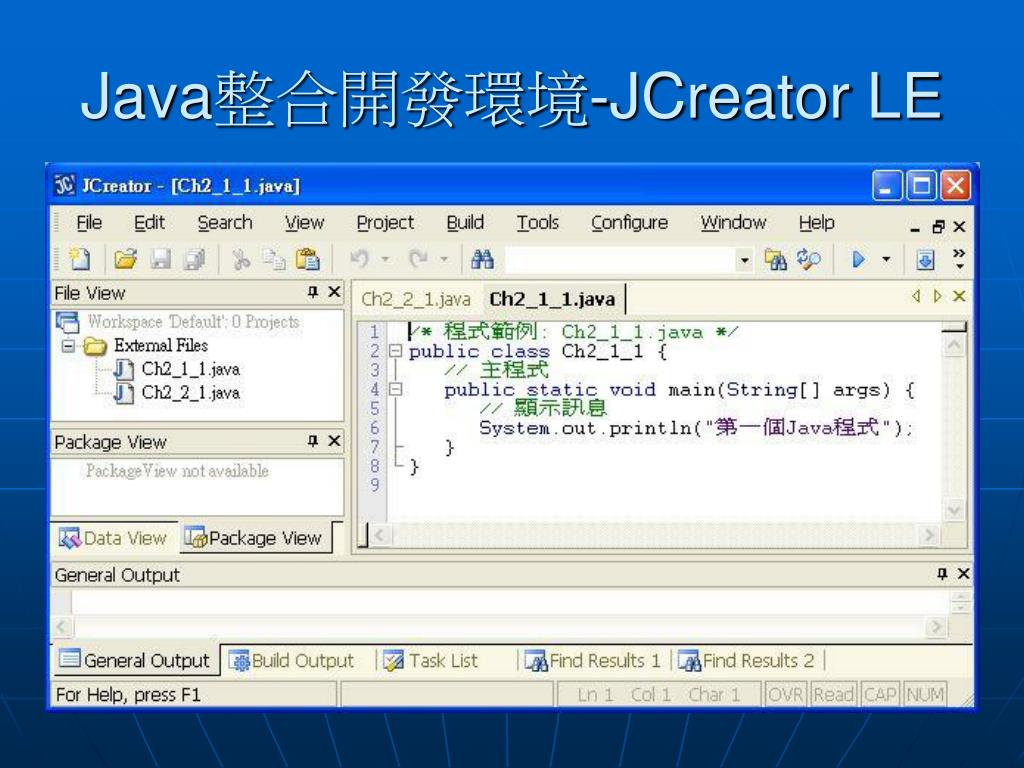Switch to the Build Output tab
Screen dimensions: 1024x768
coord(291,661)
